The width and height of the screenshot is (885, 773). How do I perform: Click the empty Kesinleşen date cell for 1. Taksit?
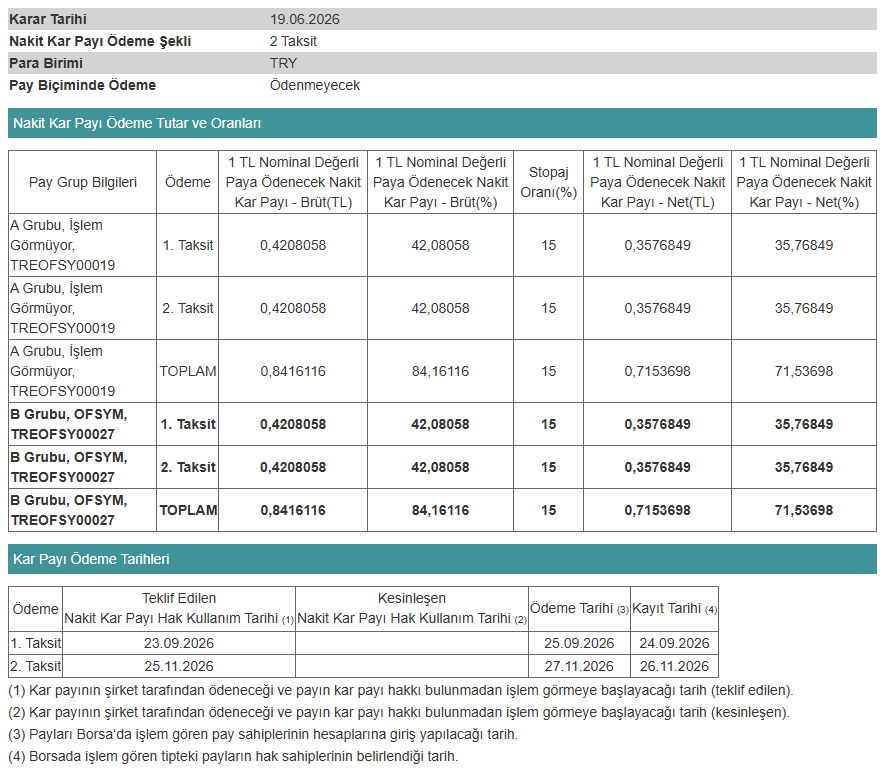click(x=411, y=643)
